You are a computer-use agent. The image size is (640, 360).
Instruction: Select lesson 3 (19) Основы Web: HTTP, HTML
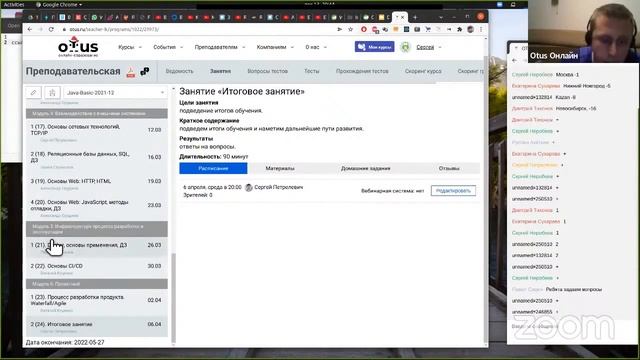[97, 183]
